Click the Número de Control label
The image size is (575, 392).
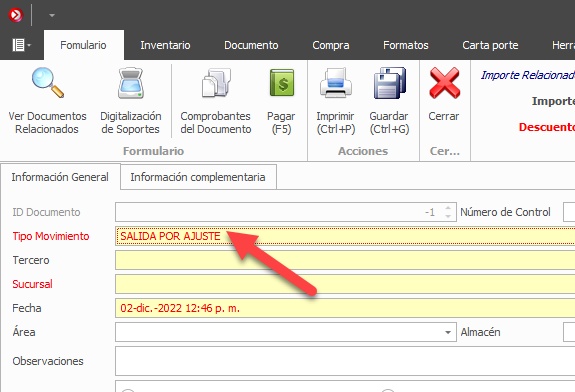[x=505, y=212]
